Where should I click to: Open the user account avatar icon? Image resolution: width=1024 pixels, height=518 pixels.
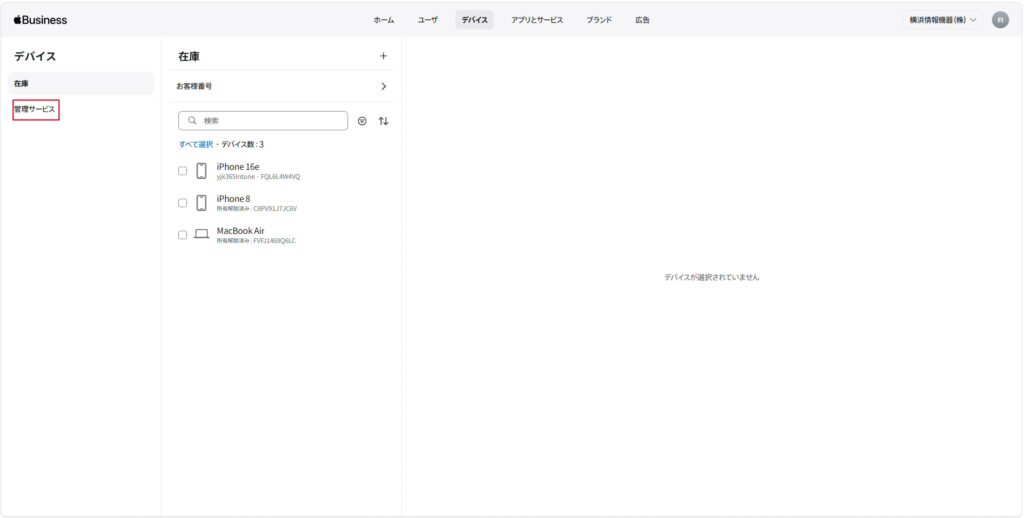point(1000,20)
